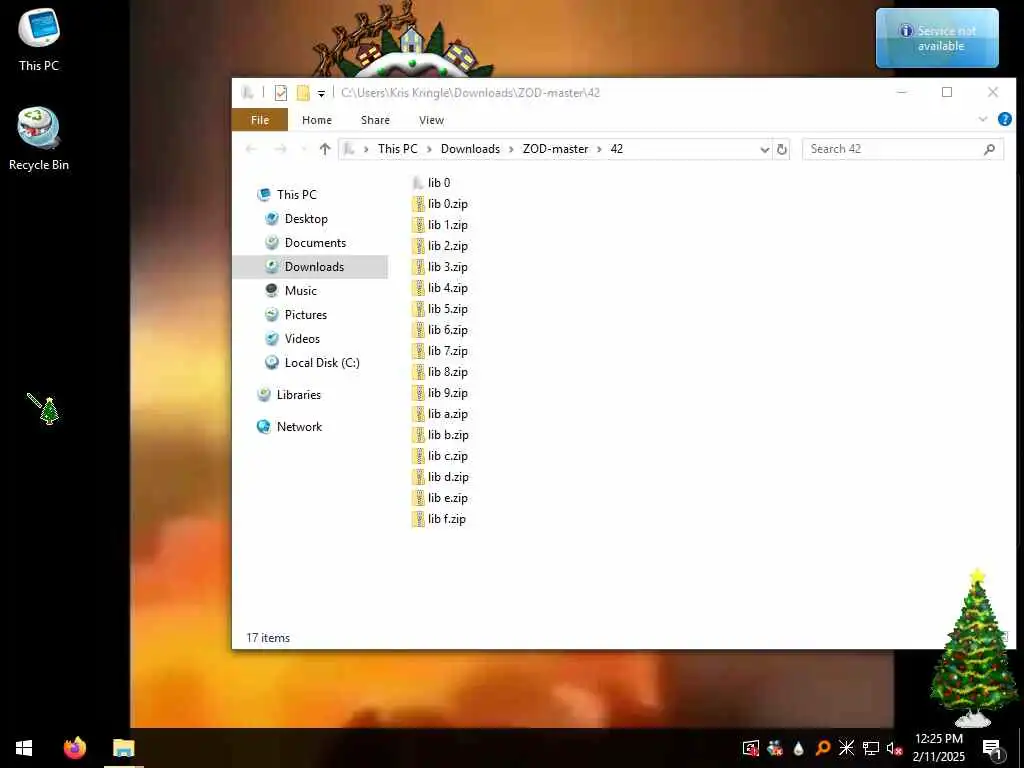Select This PC in navigation pane
Viewport: 1024px width, 768px height.
296,195
